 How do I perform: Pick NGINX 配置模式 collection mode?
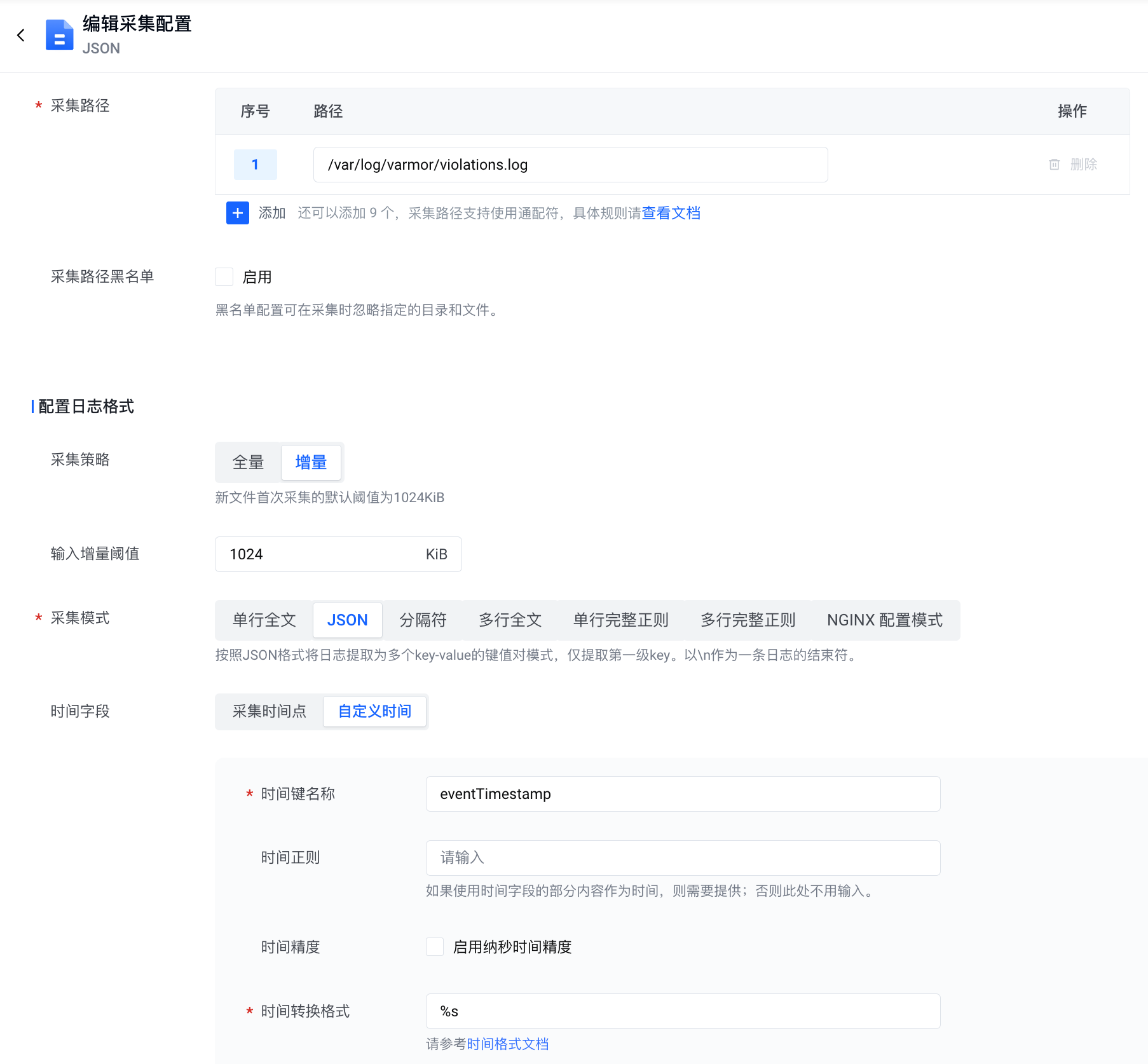point(884,620)
